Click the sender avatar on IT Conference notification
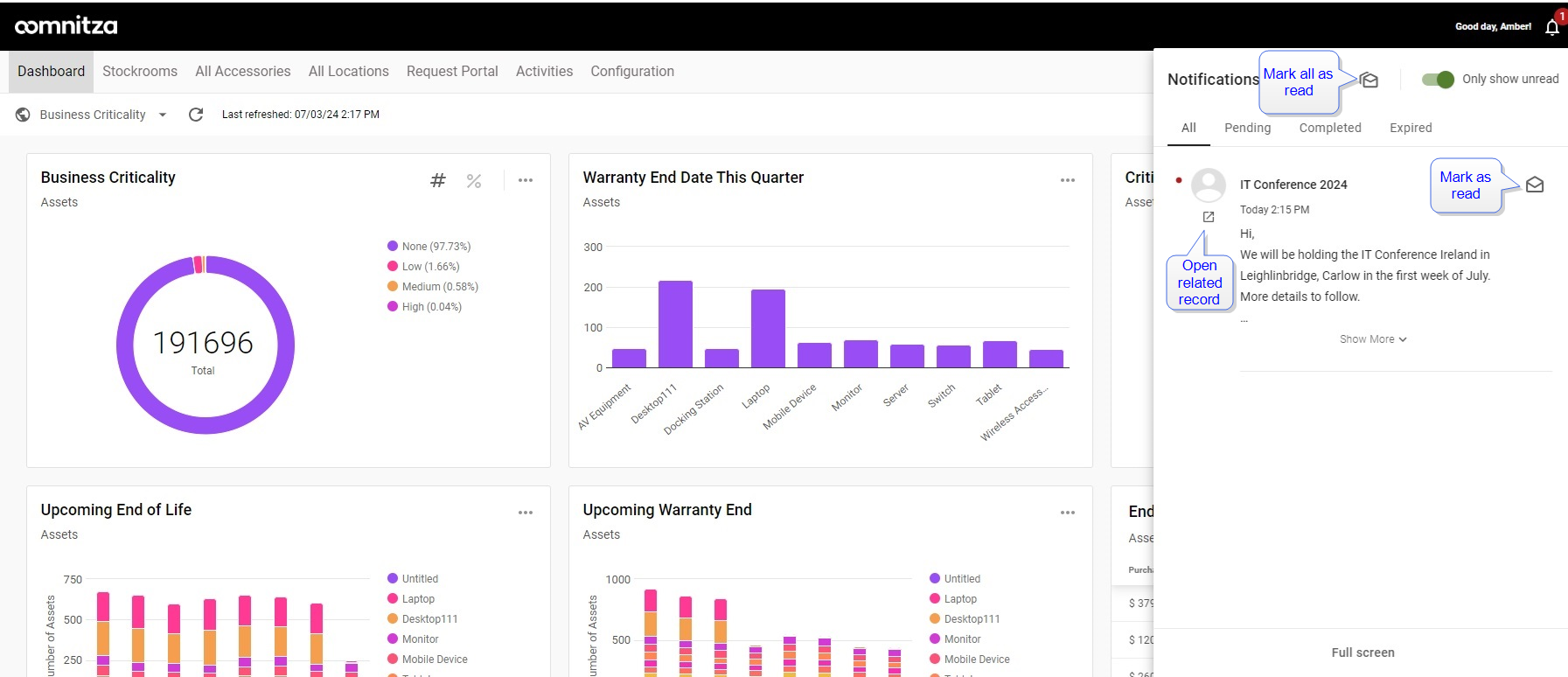 click(x=1209, y=185)
